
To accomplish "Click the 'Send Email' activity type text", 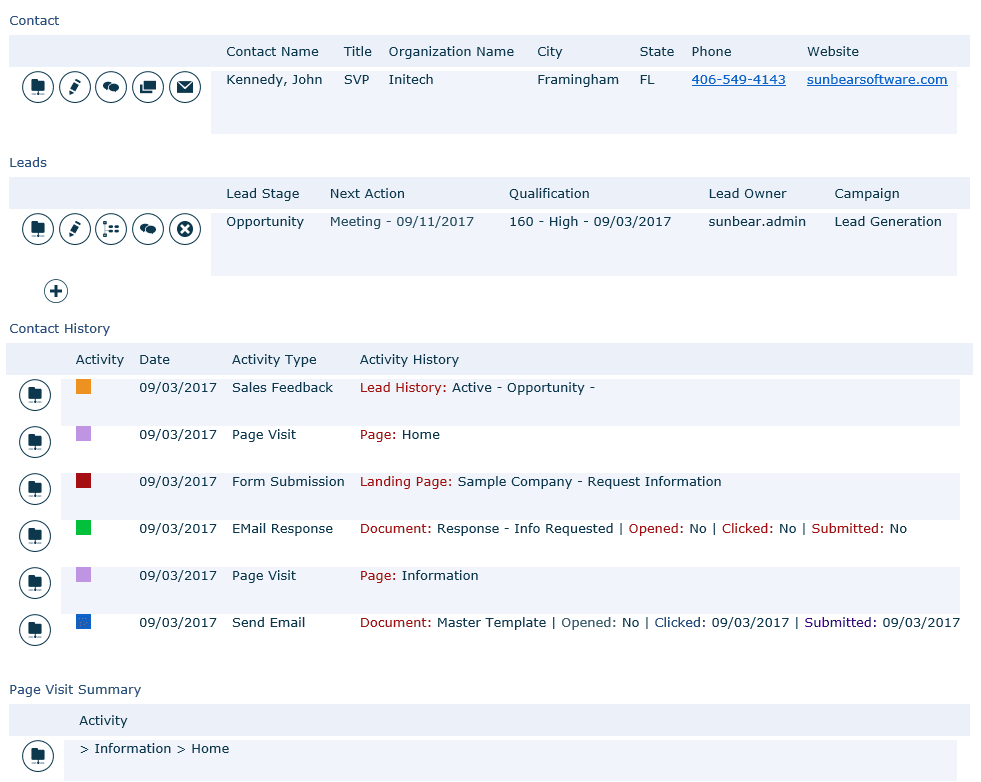I will [268, 622].
